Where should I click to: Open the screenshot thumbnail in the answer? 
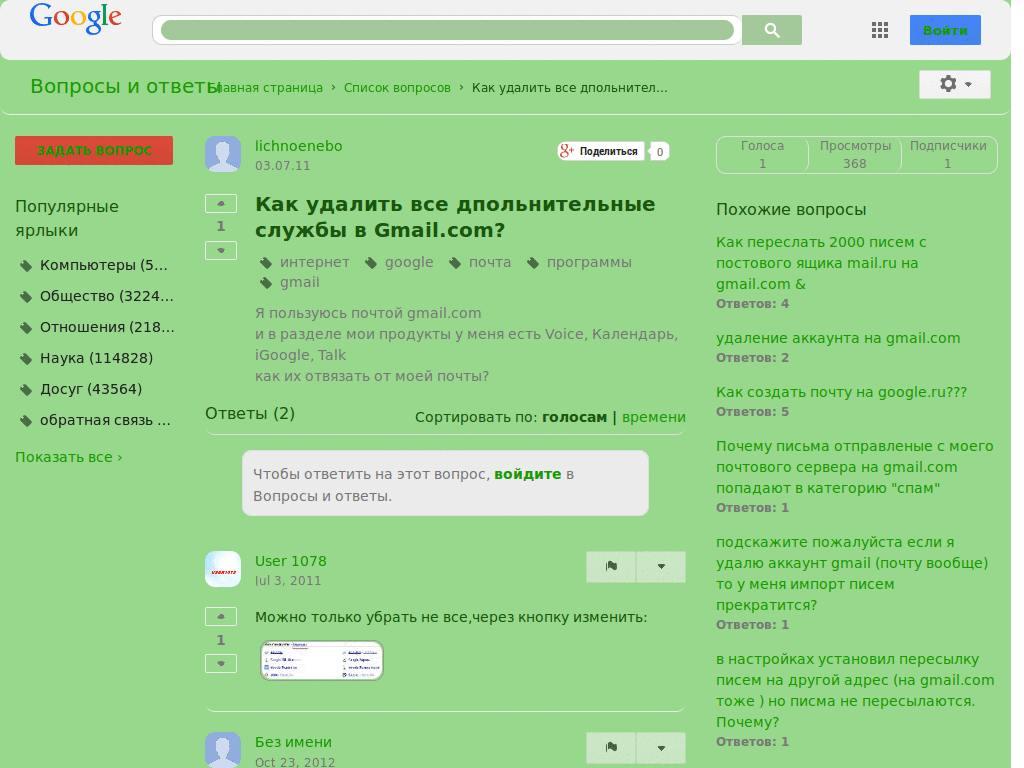[321, 660]
